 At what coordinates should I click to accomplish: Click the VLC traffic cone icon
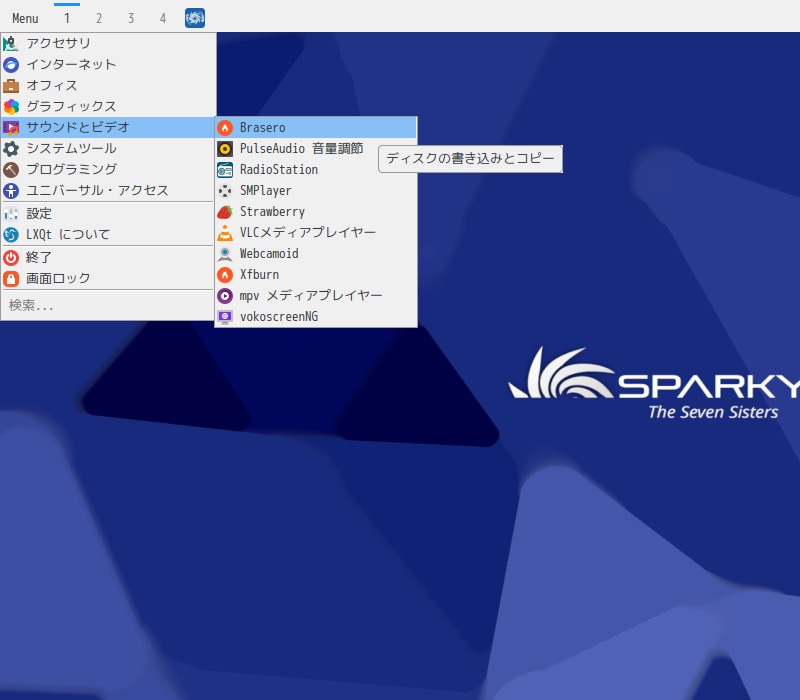pyautogui.click(x=225, y=233)
